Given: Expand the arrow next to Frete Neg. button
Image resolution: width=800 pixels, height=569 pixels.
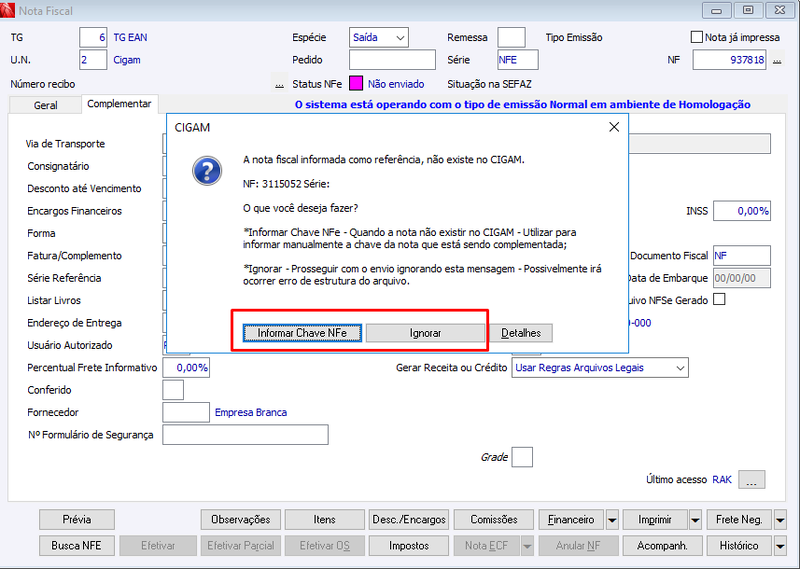Looking at the screenshot, I should (780, 520).
